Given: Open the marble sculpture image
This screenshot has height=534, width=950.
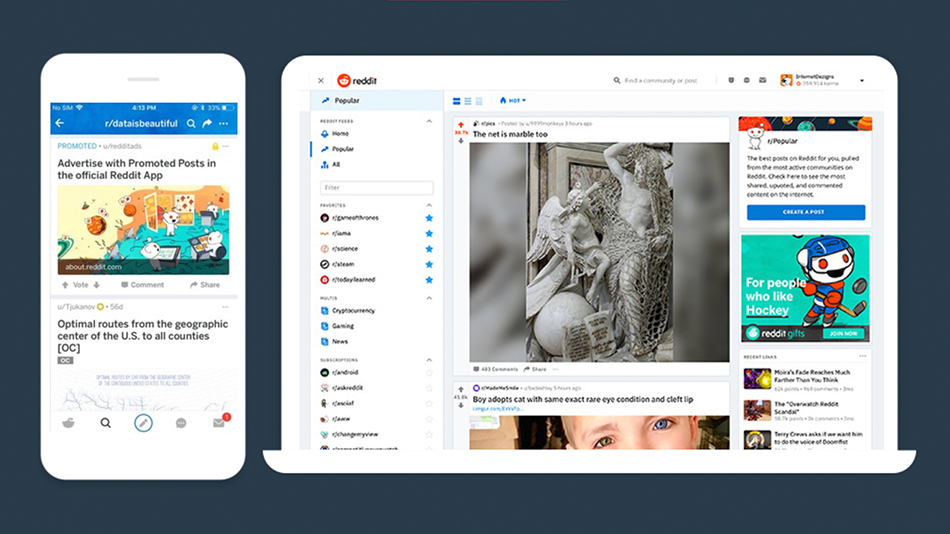Looking at the screenshot, I should click(x=599, y=252).
